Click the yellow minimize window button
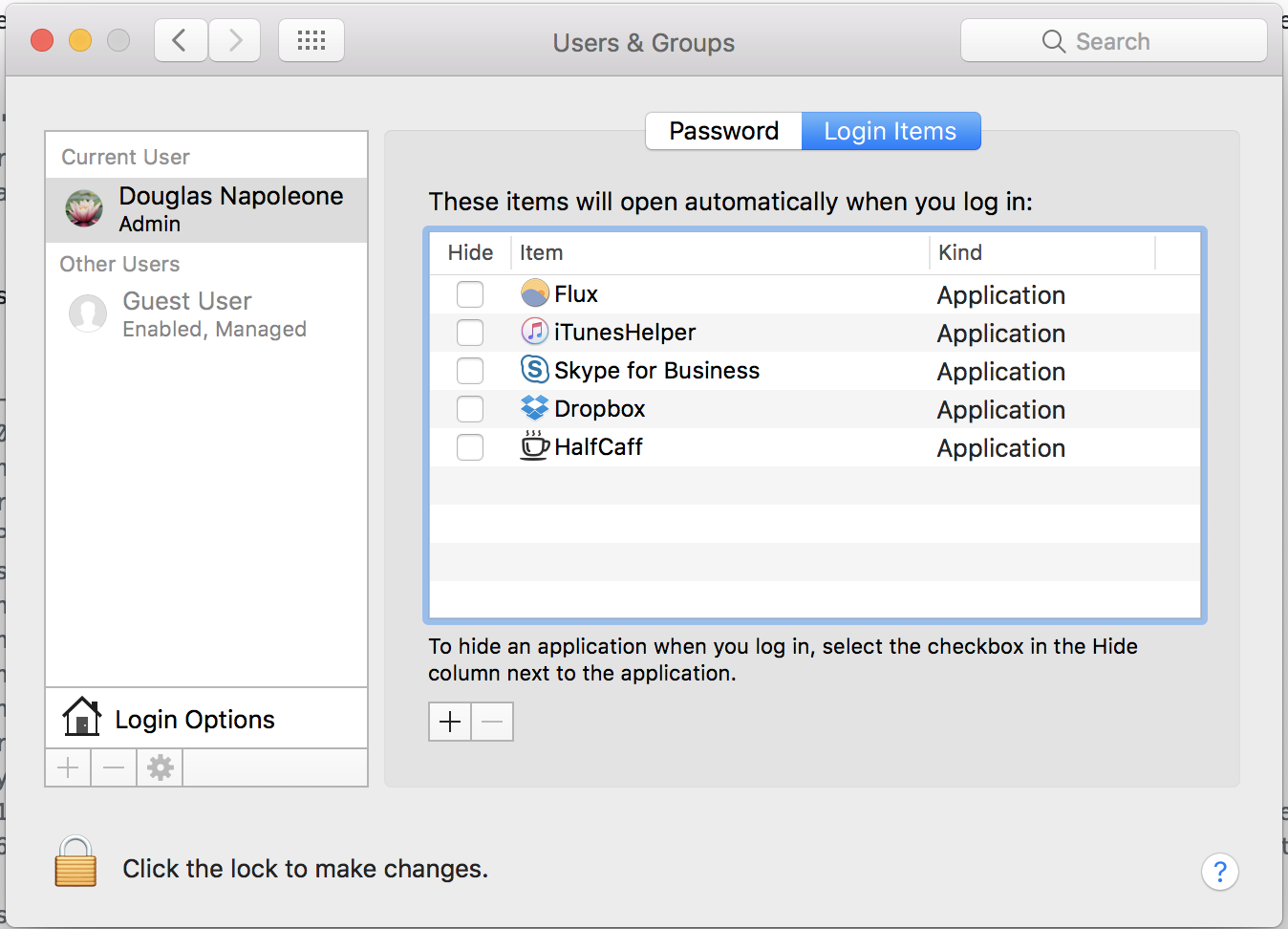This screenshot has width=1288, height=929. coord(80,40)
